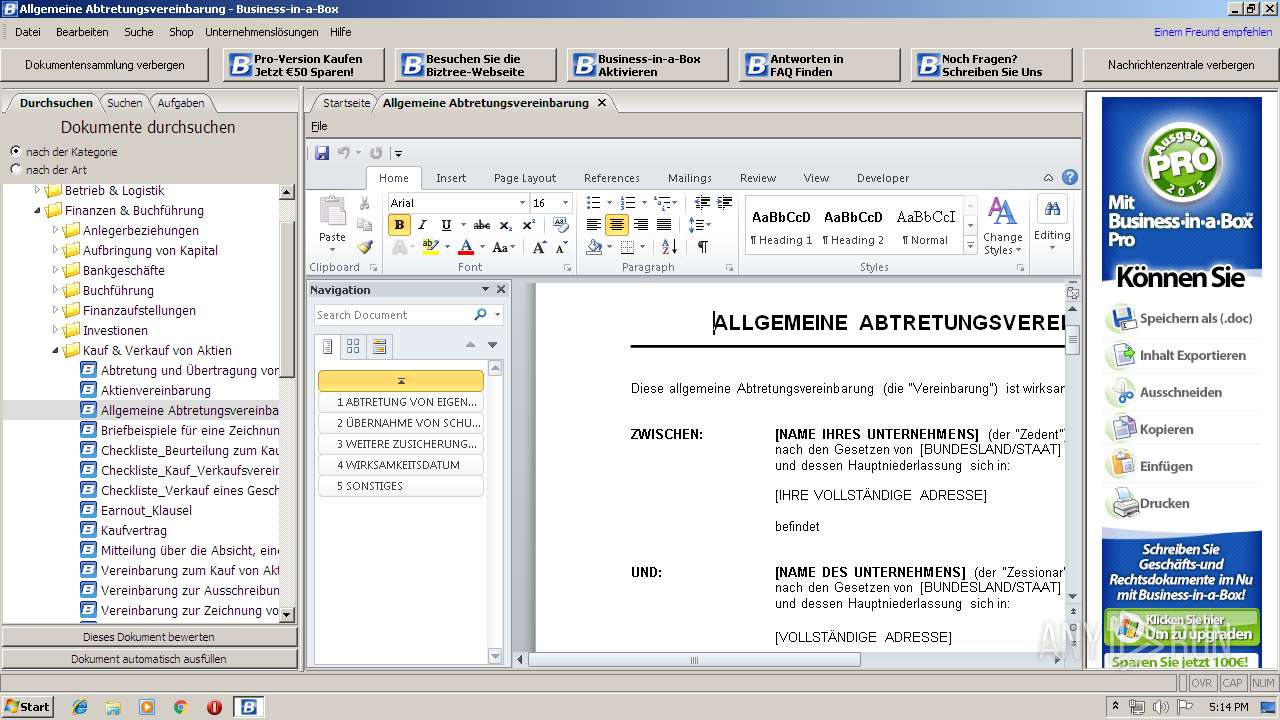Apply strikethrough formatting
The width and height of the screenshot is (1280, 720).
[482, 225]
